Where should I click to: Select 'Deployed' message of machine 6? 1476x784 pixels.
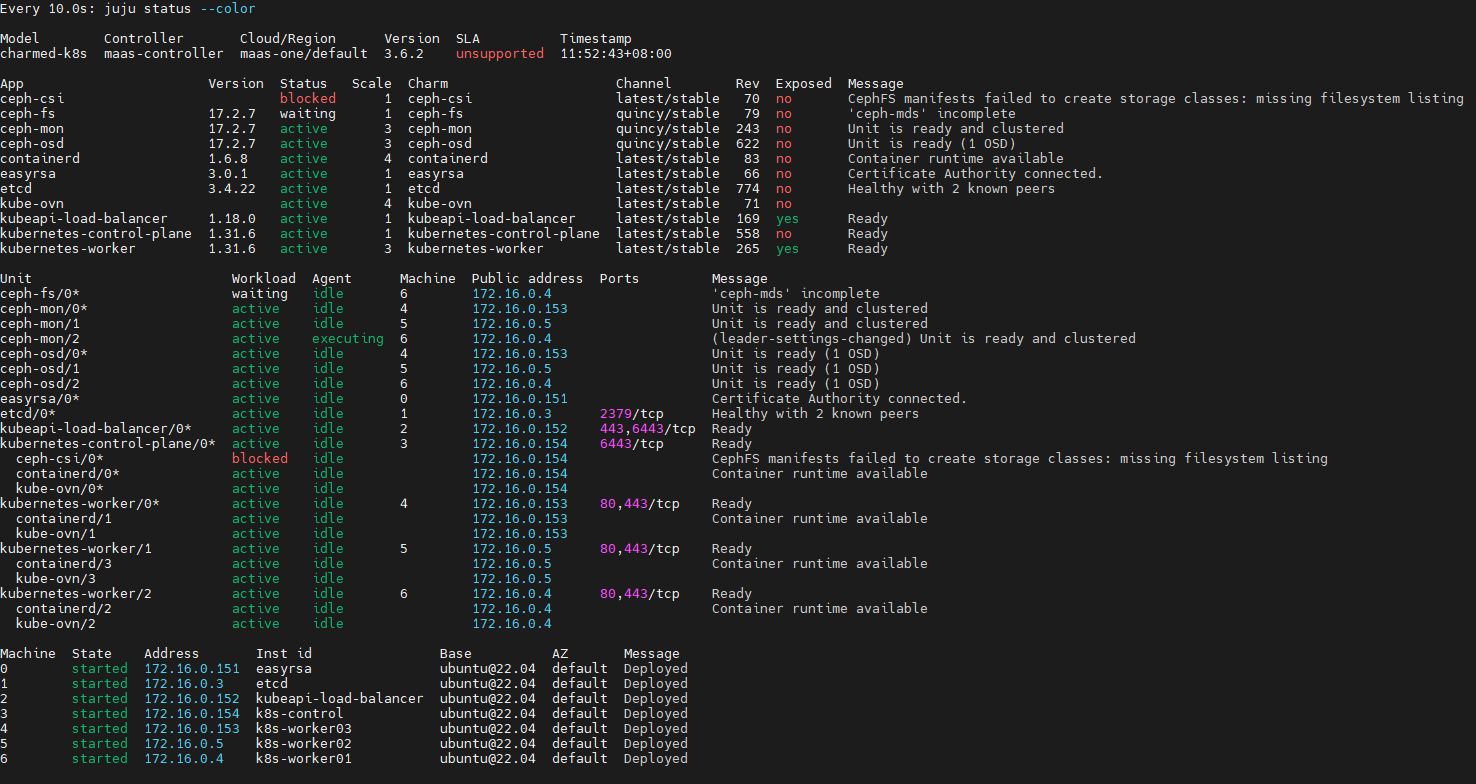point(656,759)
